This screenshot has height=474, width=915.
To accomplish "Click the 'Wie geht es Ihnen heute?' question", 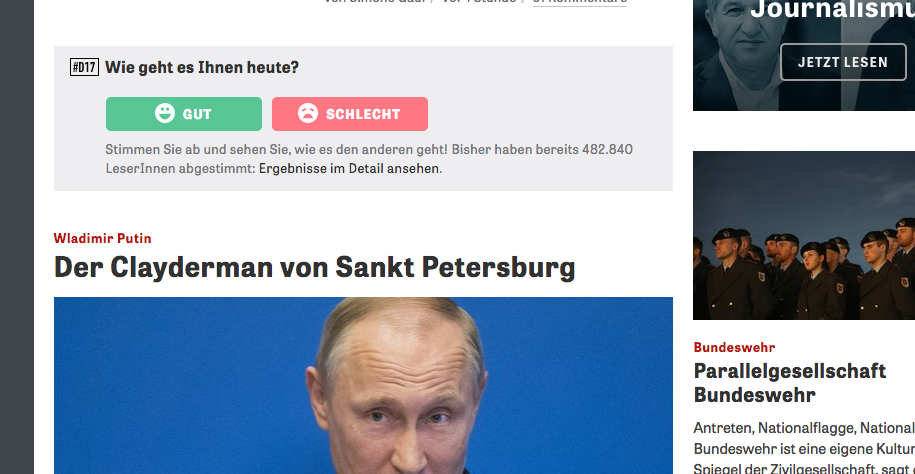I will (202, 68).
